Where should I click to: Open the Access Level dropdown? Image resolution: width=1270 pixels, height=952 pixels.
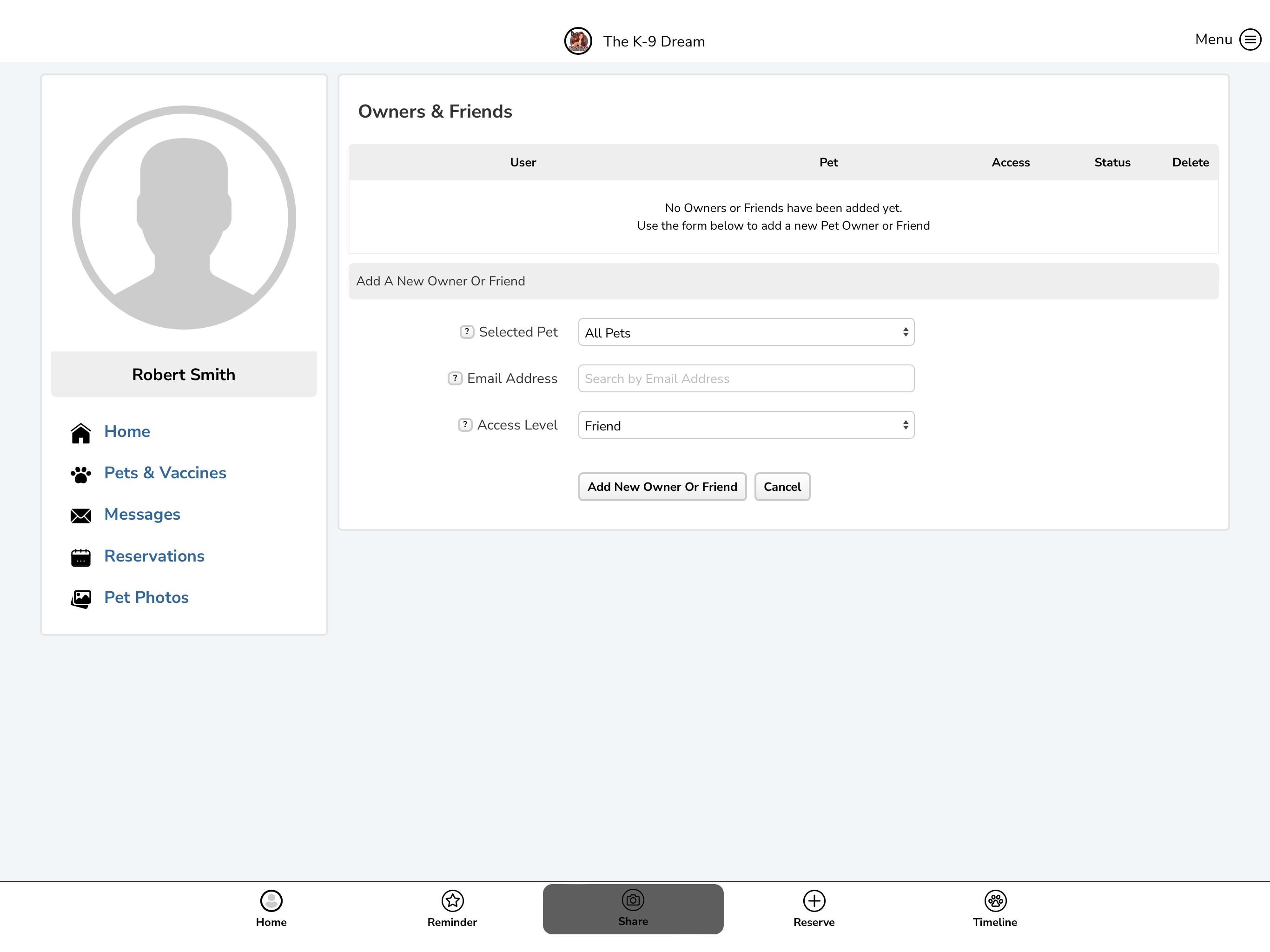pyautogui.click(x=746, y=425)
